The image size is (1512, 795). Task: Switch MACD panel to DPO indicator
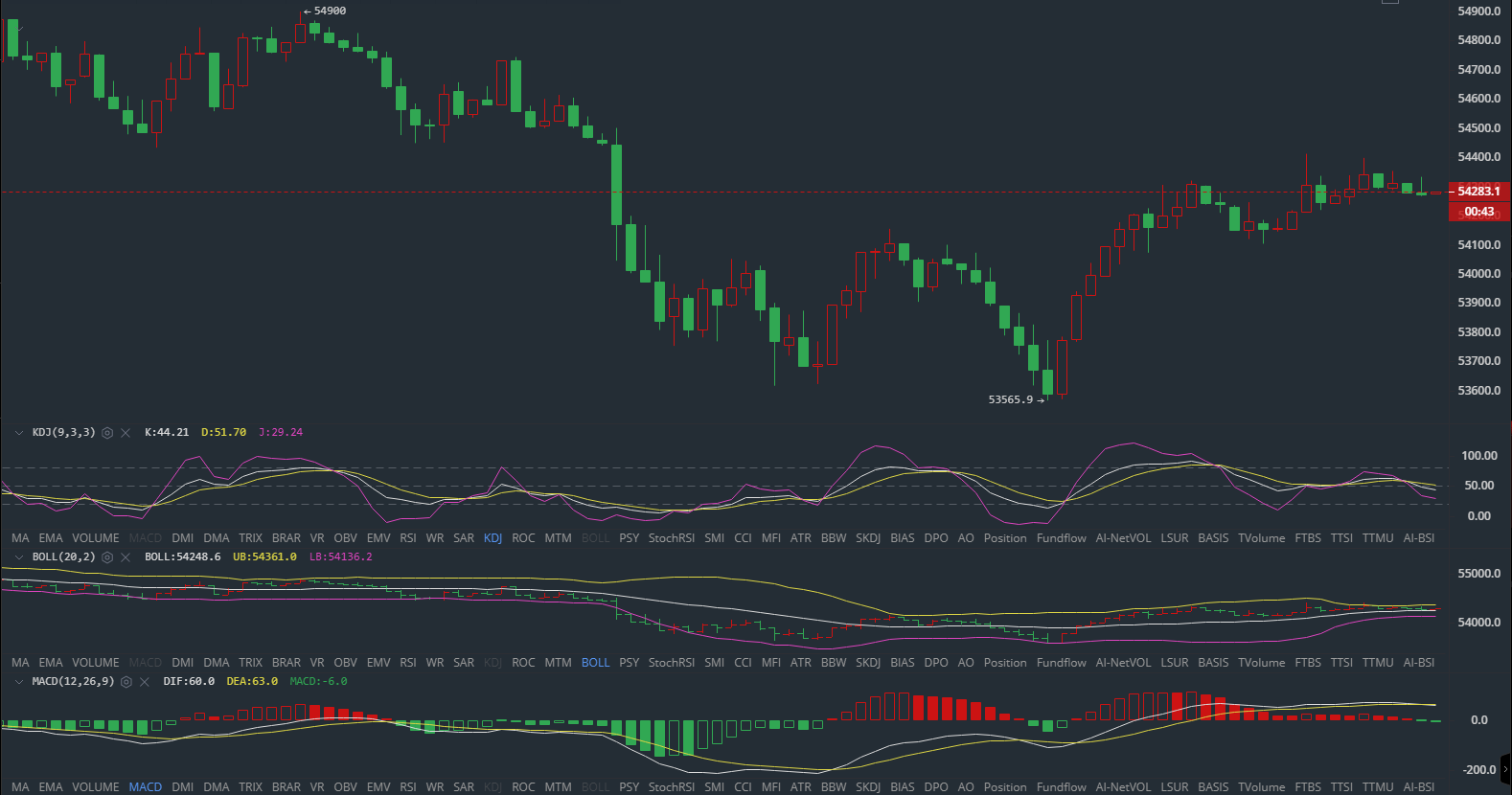pos(935,787)
